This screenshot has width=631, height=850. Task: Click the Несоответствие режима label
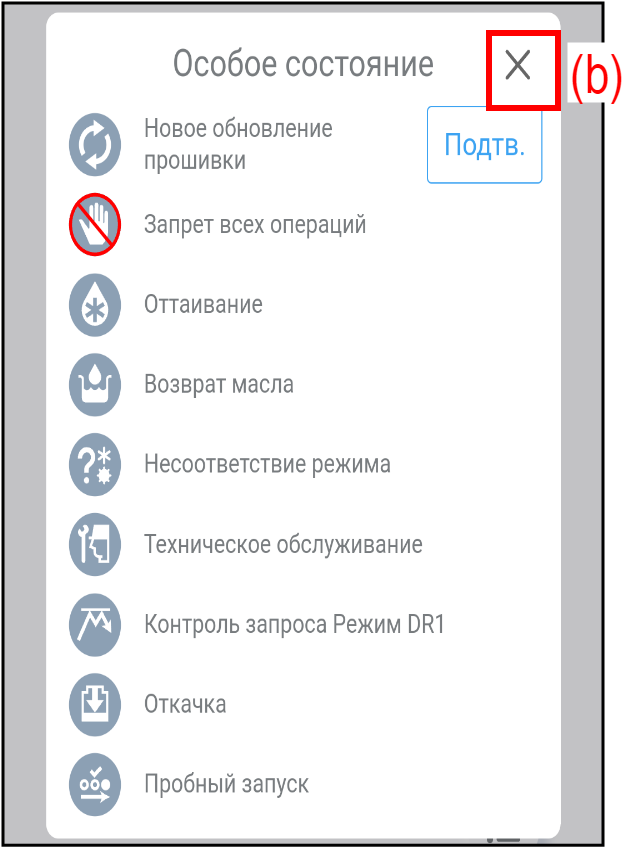click(x=267, y=465)
